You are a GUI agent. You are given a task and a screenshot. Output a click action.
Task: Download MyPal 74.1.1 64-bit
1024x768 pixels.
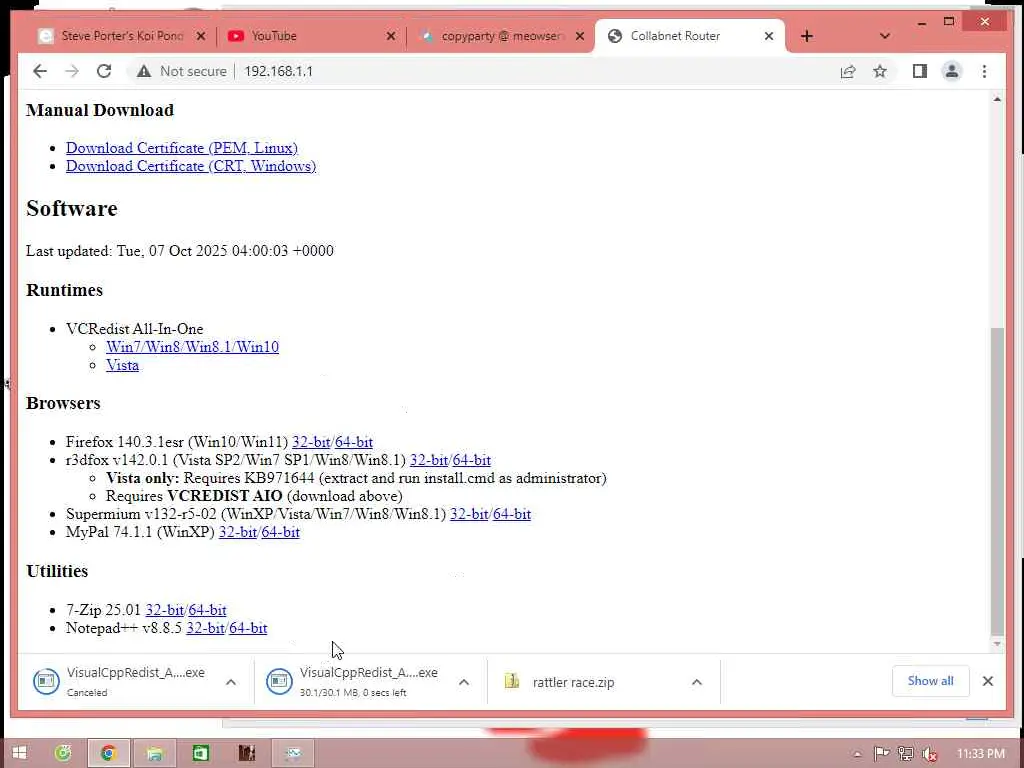281,532
